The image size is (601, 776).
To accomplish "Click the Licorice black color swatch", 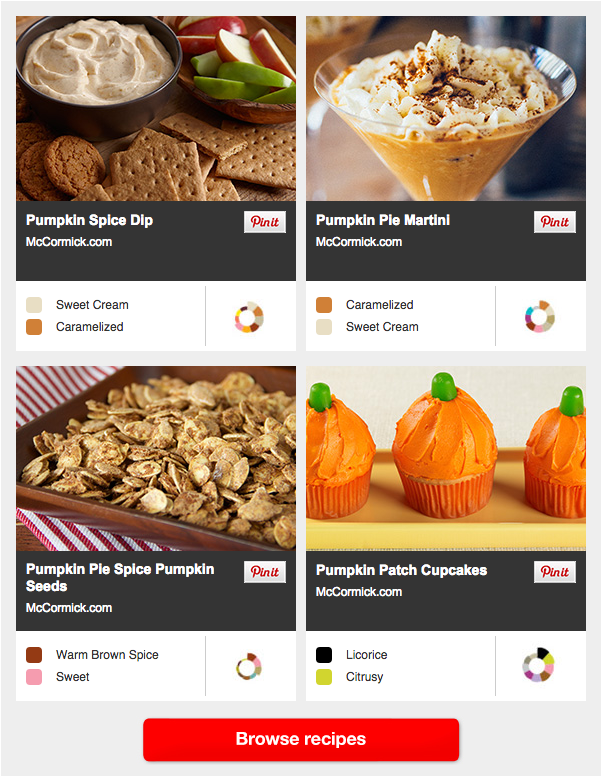I will (x=324, y=654).
